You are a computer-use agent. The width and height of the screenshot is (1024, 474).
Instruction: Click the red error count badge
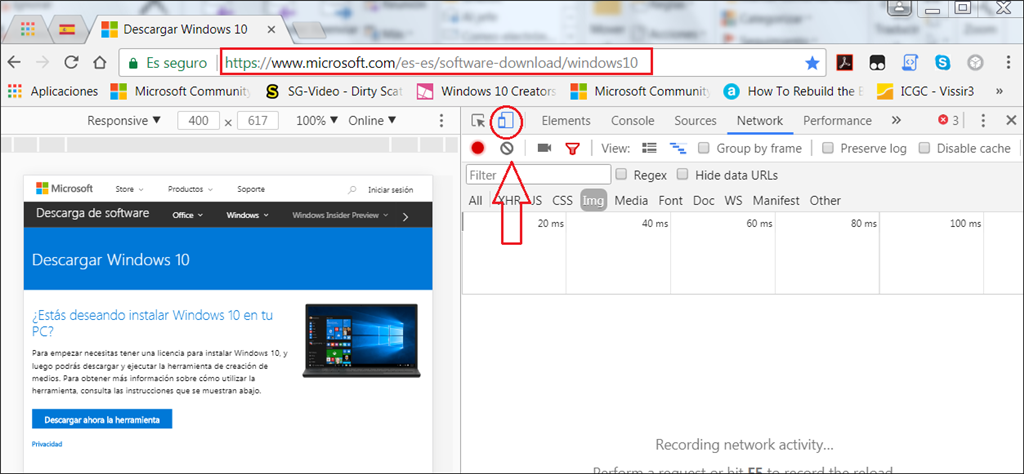[x=948, y=120]
